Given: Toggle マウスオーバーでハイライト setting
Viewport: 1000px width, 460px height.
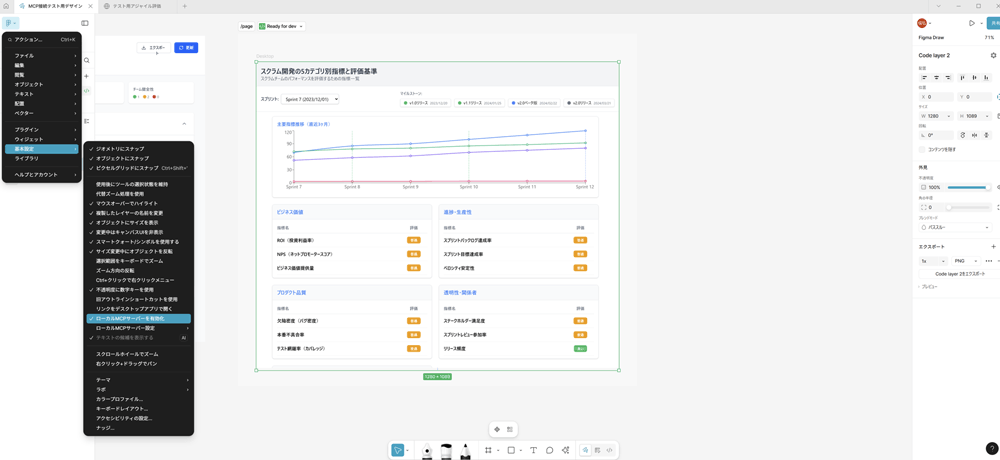Looking at the screenshot, I should pyautogui.click(x=126, y=203).
